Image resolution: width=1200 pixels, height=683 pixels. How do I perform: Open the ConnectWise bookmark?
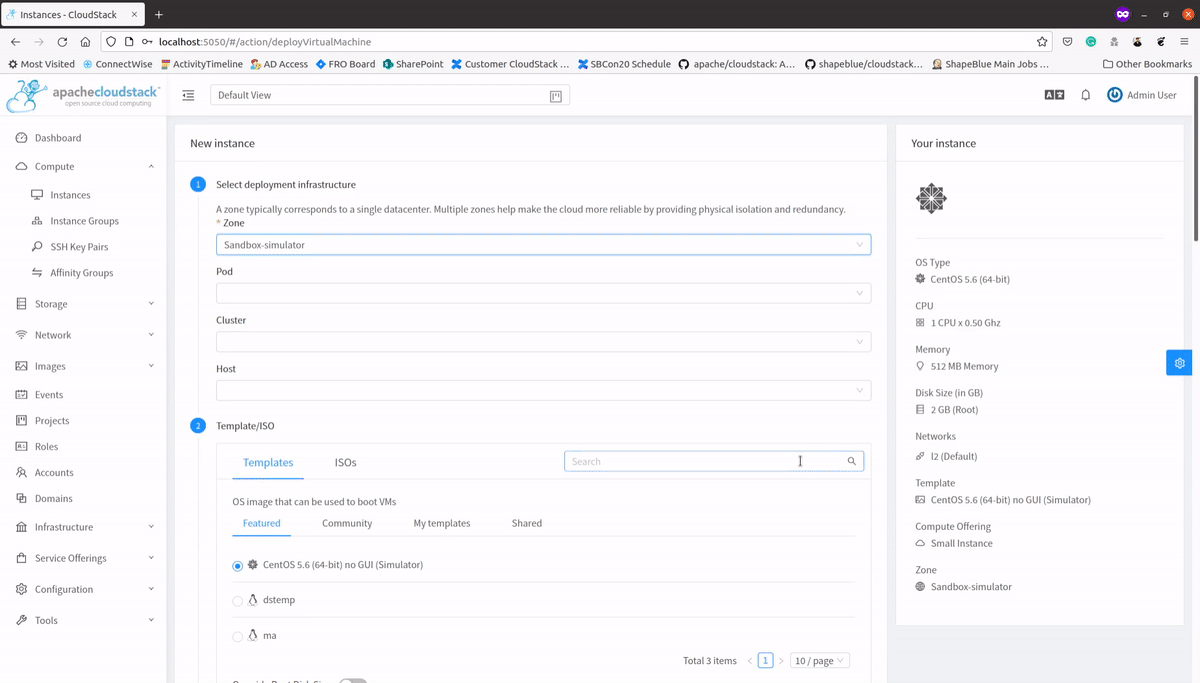[x=117, y=64]
